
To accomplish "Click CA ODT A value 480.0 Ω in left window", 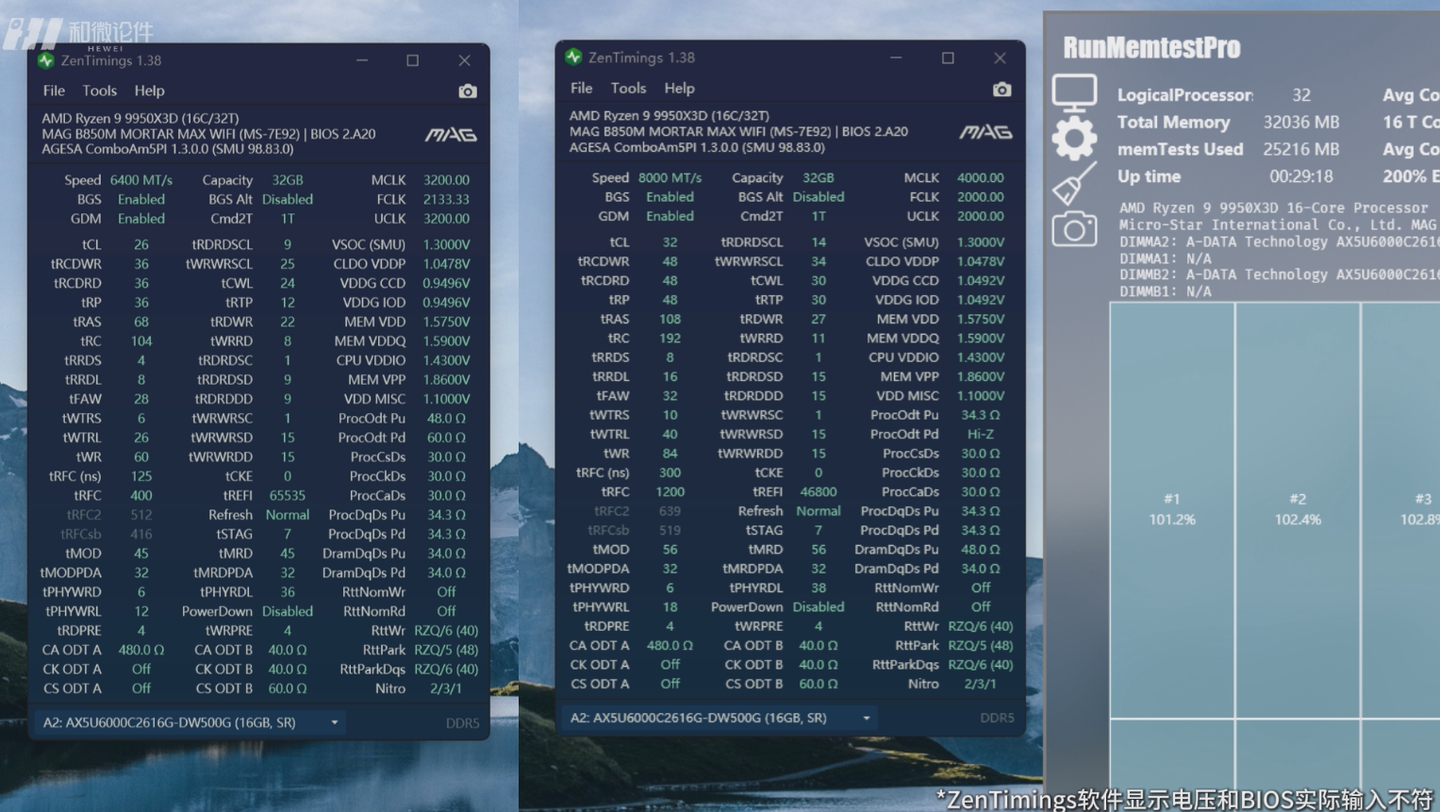I will point(141,650).
